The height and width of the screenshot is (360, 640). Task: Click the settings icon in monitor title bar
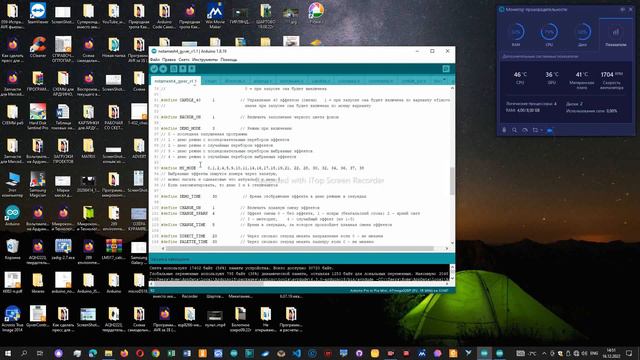[623, 9]
